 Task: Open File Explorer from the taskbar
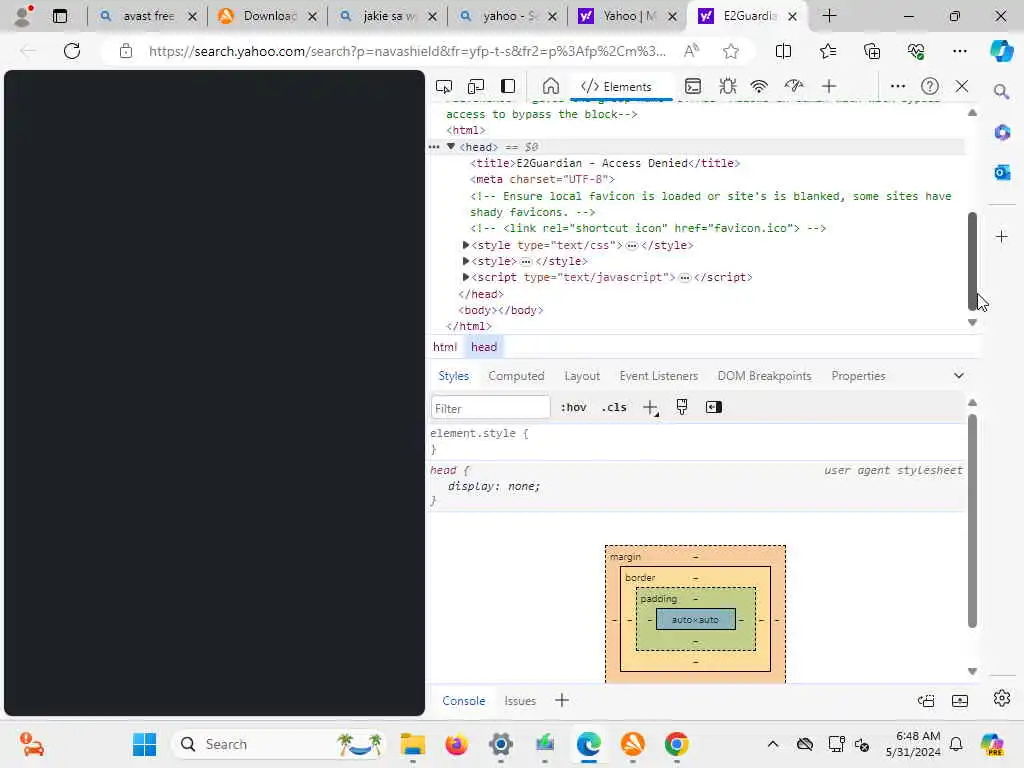(413, 744)
